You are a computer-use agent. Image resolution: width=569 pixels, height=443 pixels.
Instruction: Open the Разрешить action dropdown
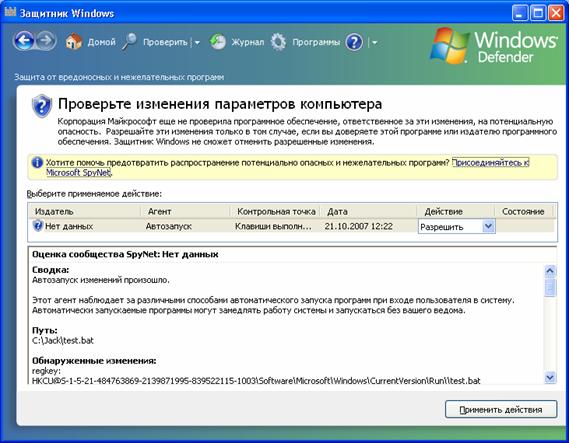[x=488, y=226]
